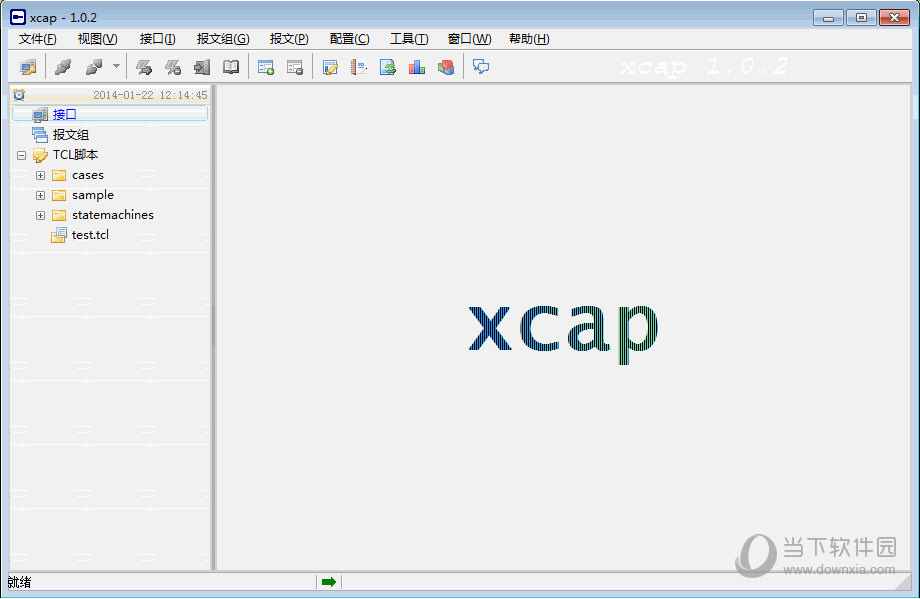The image size is (920, 599).
Task: Click the green progress arrow in status bar
Action: [328, 581]
